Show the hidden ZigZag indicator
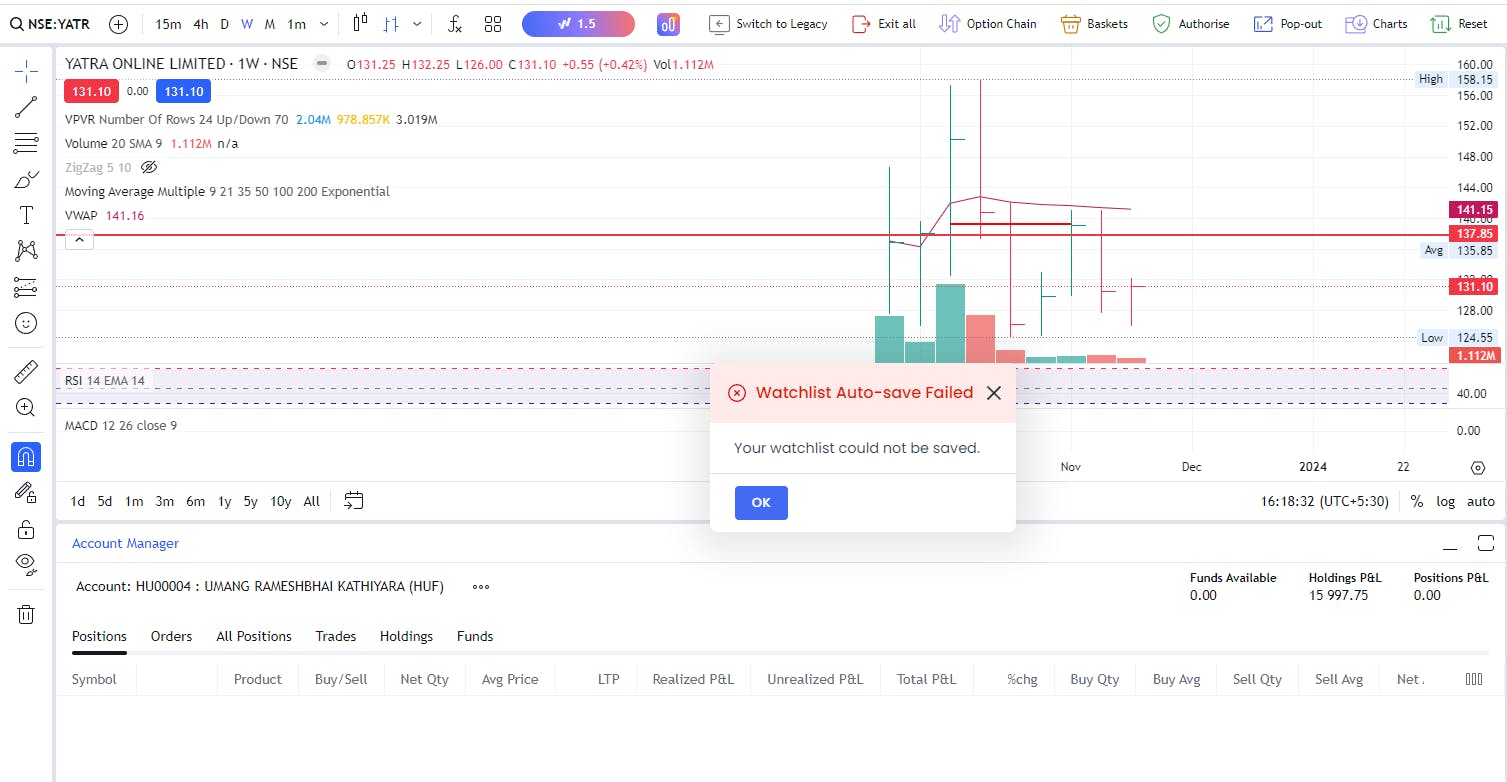This screenshot has height=782, width=1507. pos(149,167)
